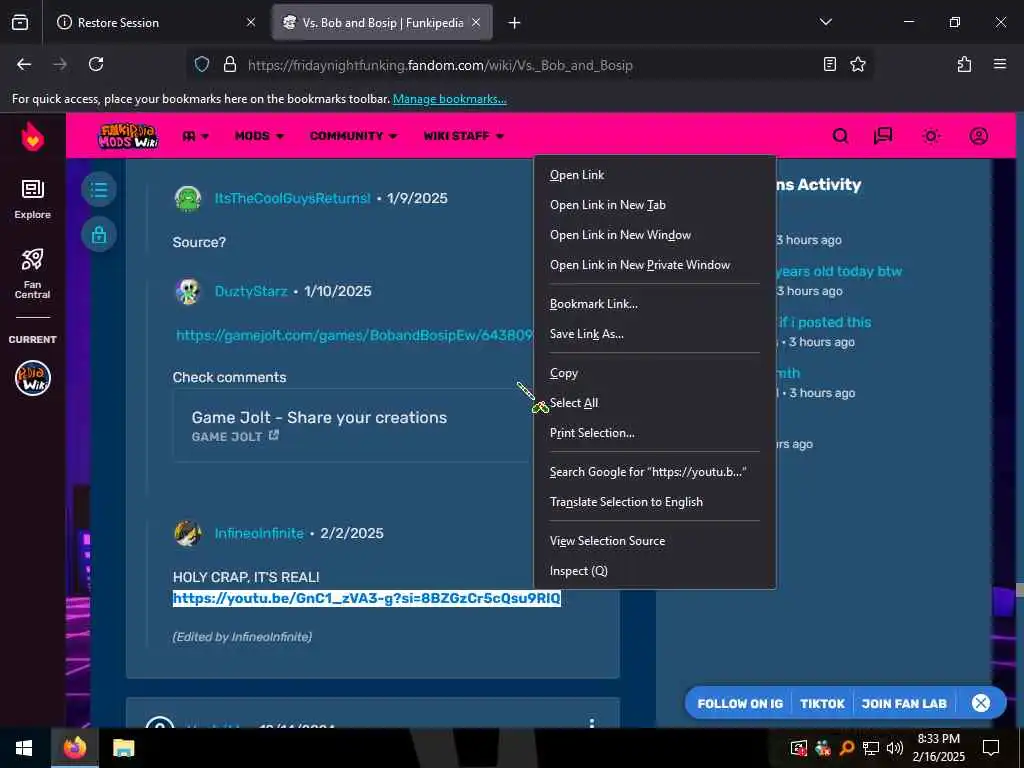Viewport: 1024px width, 768px height.
Task: Choose Open Link in New Tab
Action: coord(655,205)
